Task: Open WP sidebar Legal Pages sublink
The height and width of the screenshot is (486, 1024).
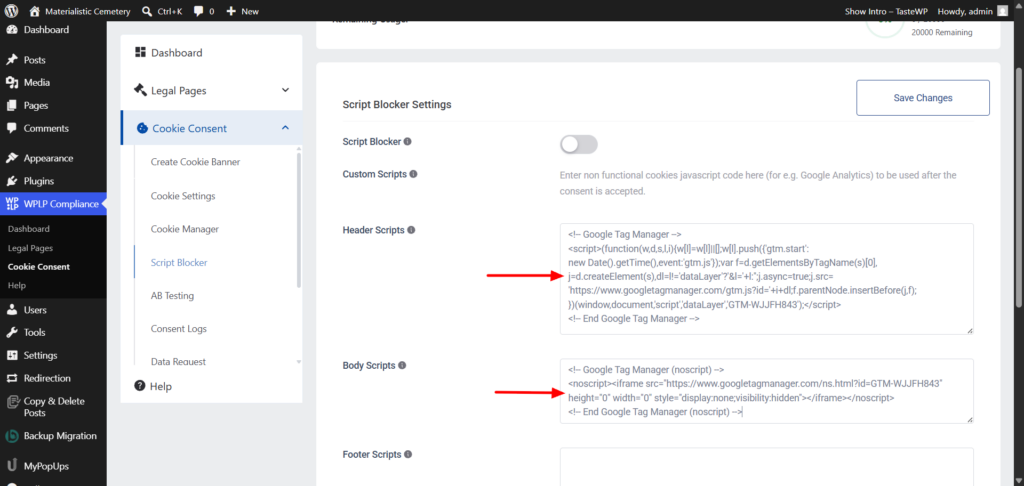Action: pos(31,248)
